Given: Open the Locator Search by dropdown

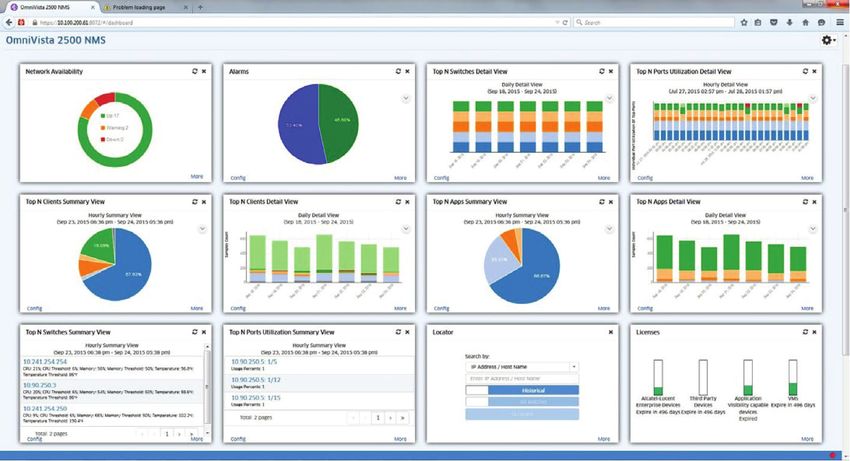Looking at the screenshot, I should click(x=522, y=367).
